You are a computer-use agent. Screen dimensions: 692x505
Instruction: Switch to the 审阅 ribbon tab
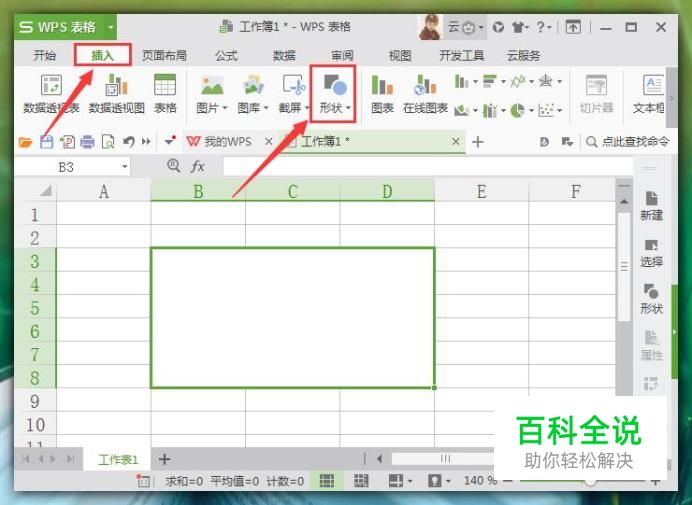(342, 56)
